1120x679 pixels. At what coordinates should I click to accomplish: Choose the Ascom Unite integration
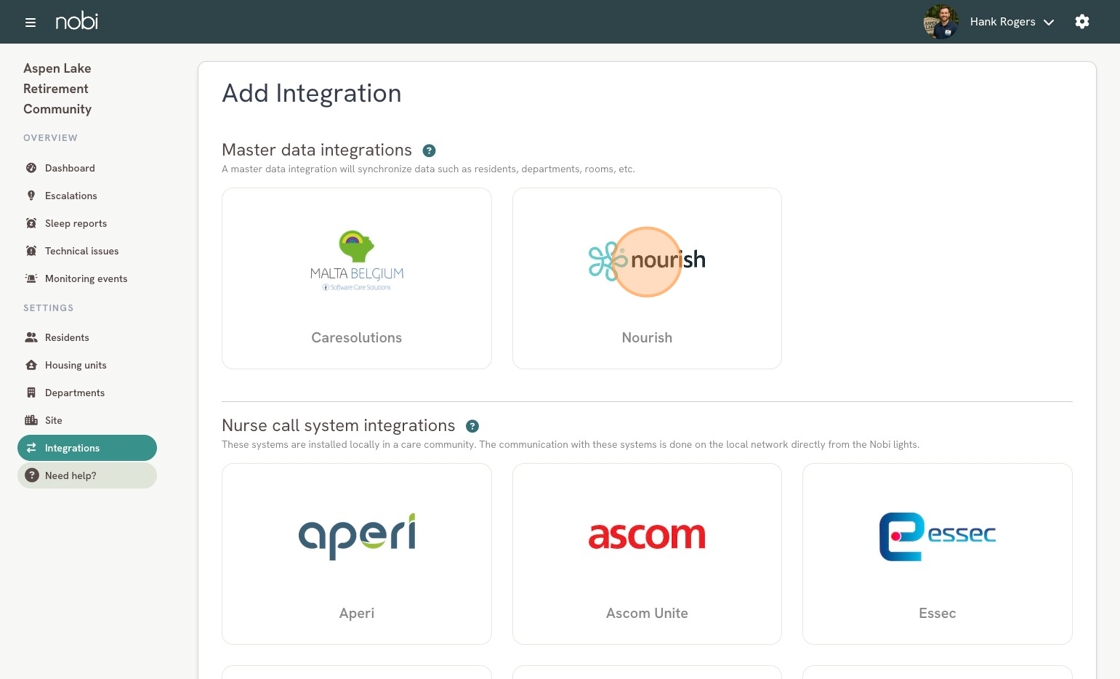[x=647, y=554]
